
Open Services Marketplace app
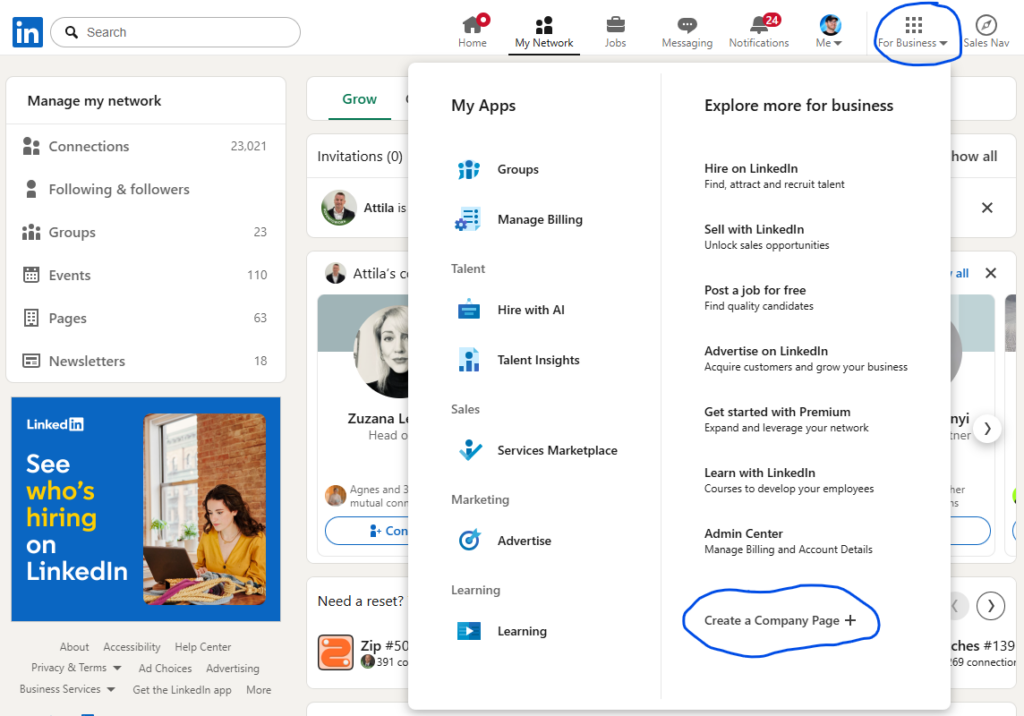click(x=536, y=450)
